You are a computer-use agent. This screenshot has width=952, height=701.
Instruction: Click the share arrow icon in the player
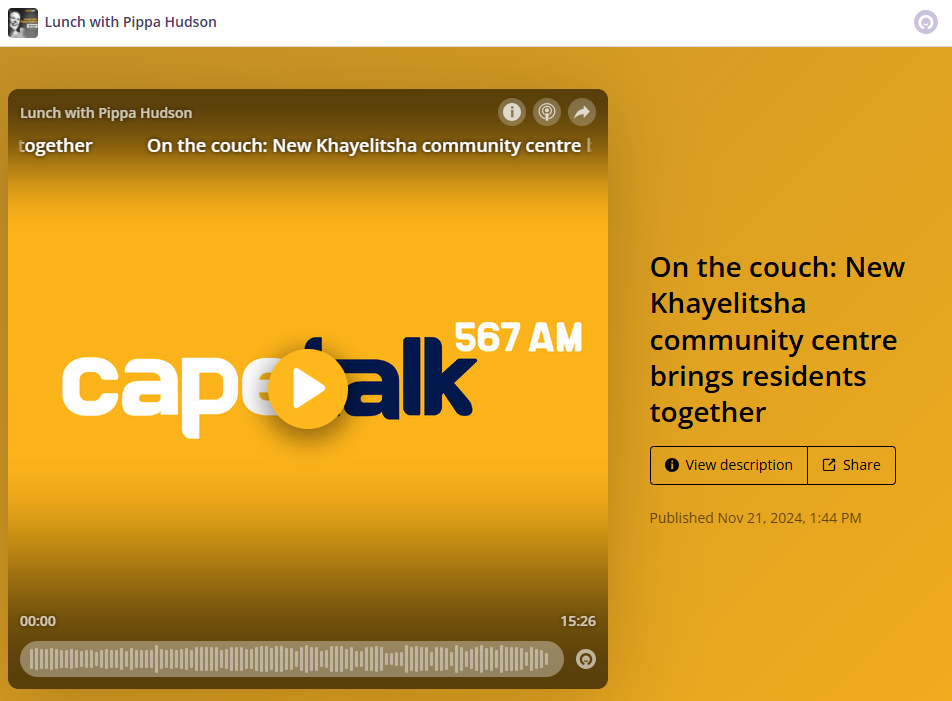click(582, 112)
